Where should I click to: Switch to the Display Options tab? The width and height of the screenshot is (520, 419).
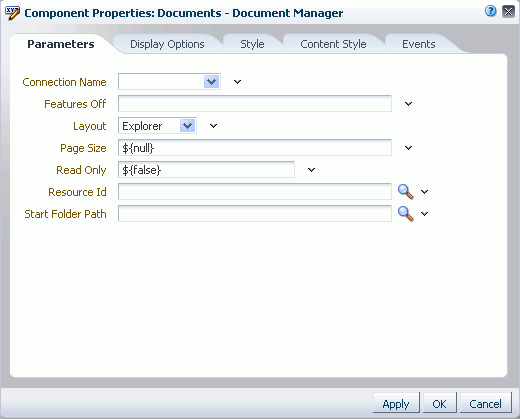pyautogui.click(x=167, y=44)
